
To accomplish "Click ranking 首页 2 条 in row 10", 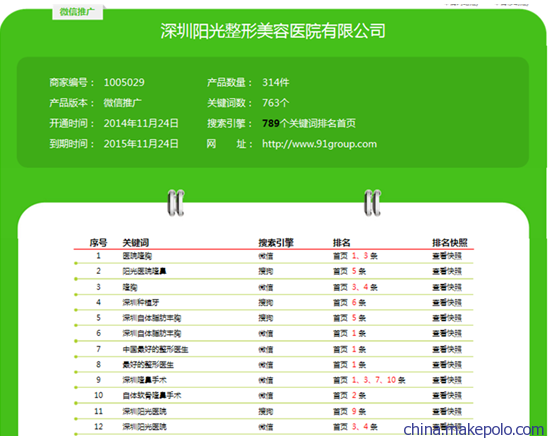I will tap(349, 395).
